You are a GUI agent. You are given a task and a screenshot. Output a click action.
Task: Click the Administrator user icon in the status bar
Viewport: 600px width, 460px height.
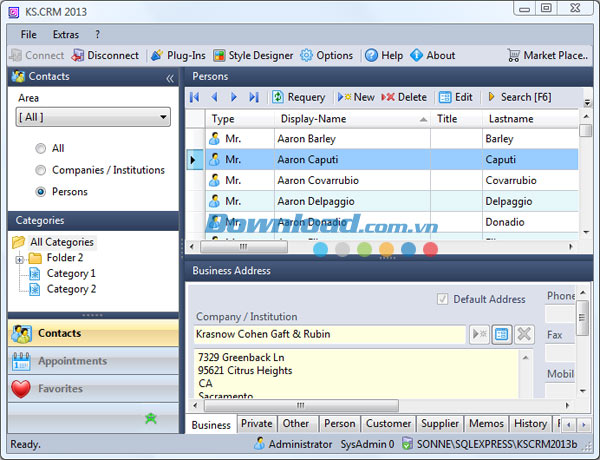tap(259, 444)
